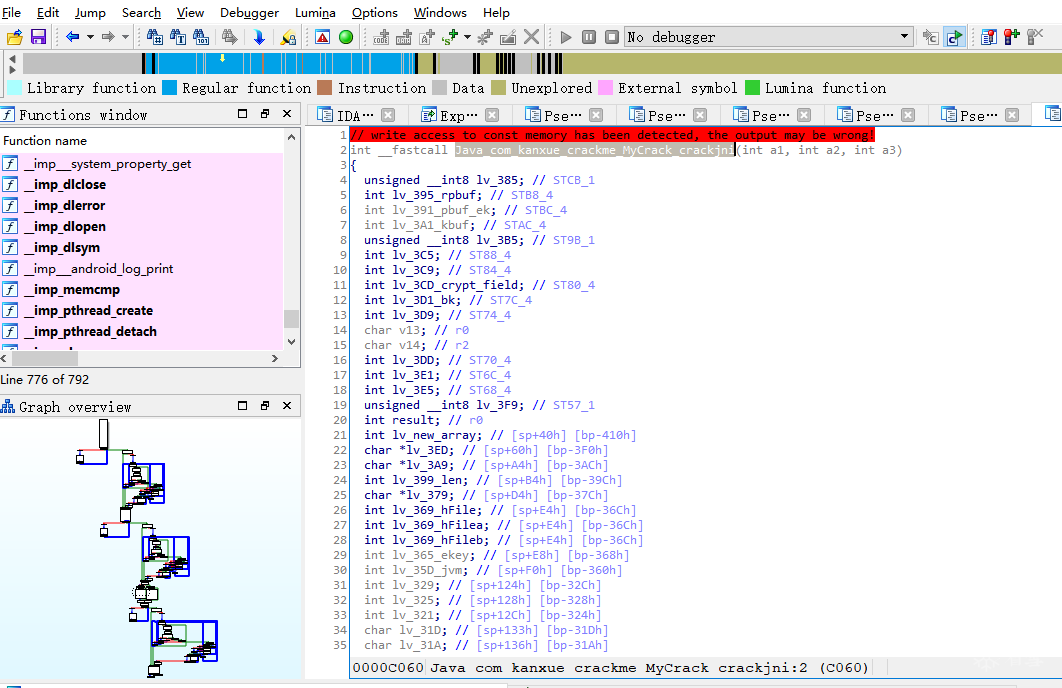
Task: Start the debugger process play button
Action: coord(566,37)
